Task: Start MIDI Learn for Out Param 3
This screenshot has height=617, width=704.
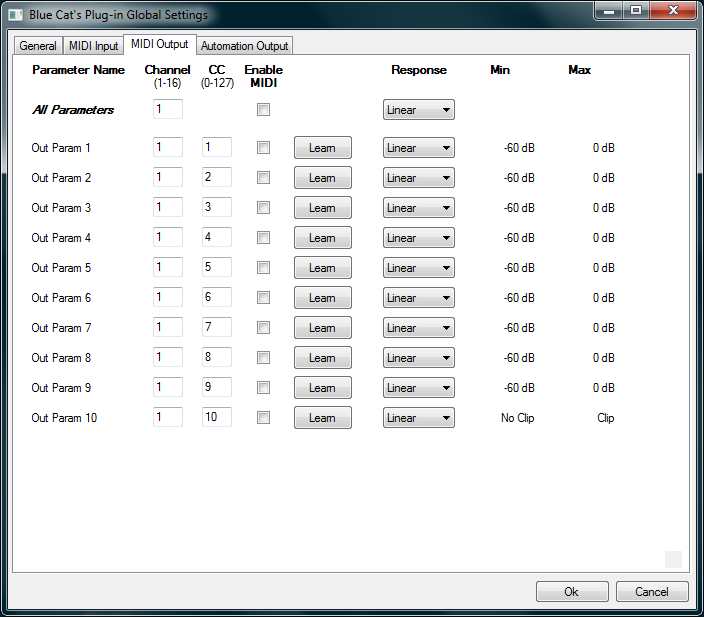Action: point(323,208)
